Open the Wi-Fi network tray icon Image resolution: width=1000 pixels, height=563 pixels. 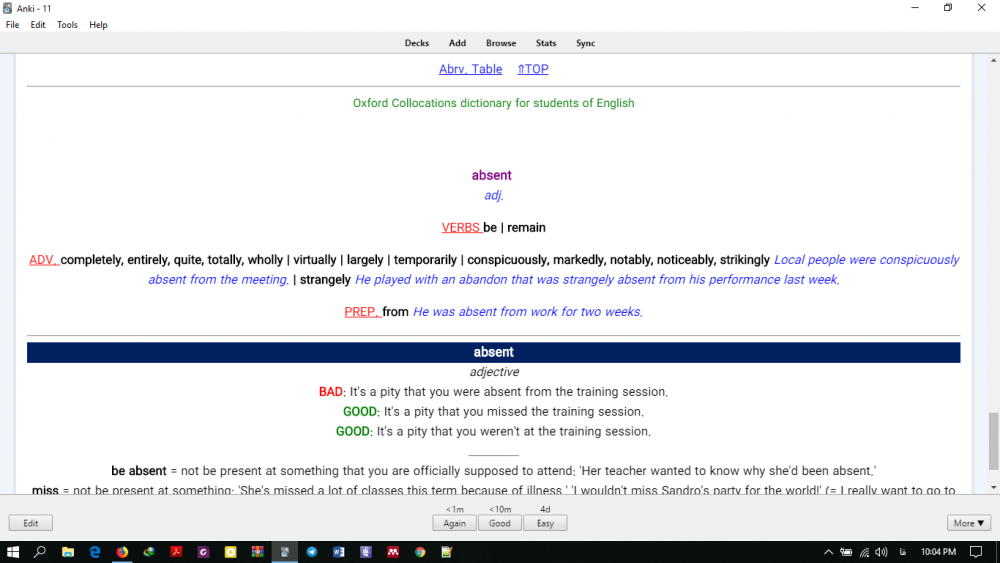click(x=864, y=552)
